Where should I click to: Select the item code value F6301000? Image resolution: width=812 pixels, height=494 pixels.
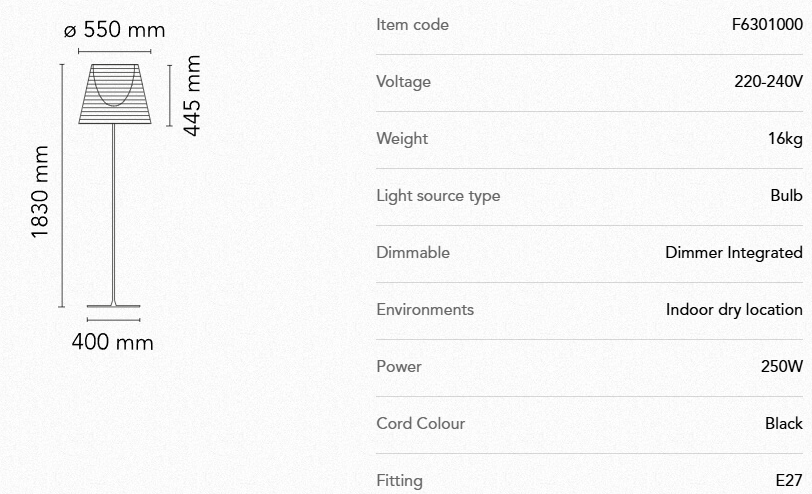pos(767,24)
